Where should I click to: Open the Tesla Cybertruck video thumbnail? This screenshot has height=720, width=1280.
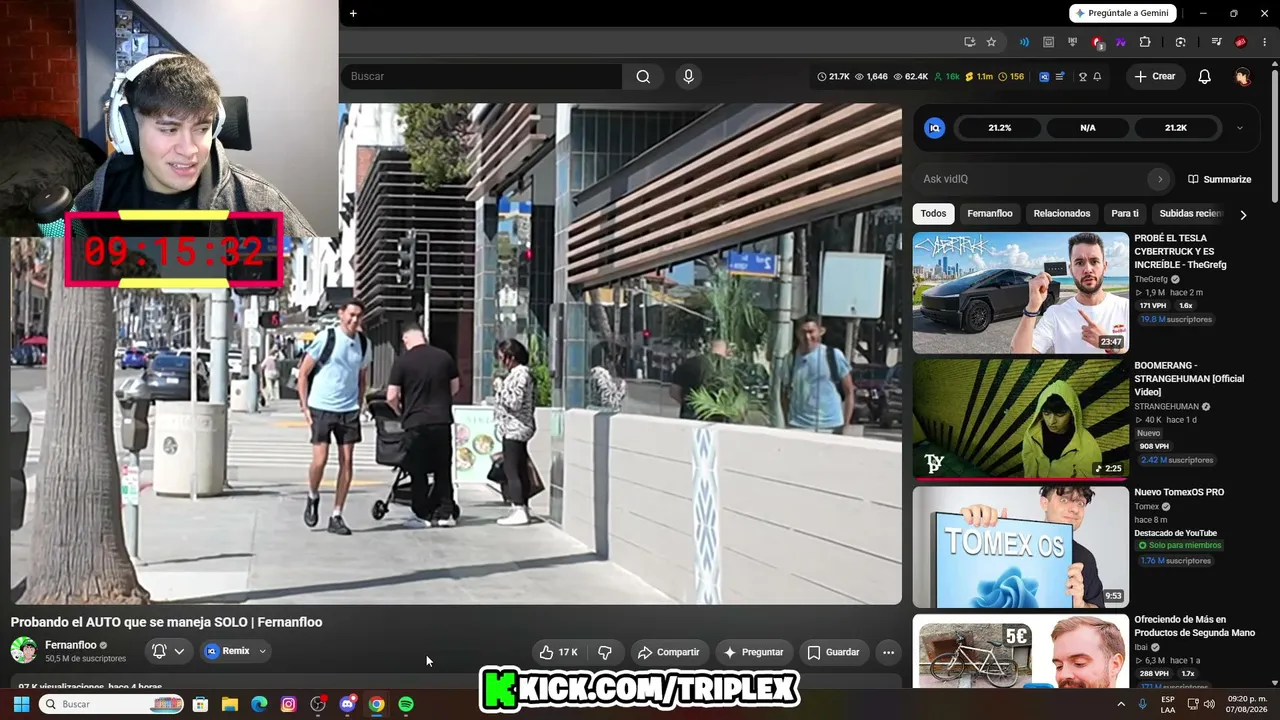tap(1020, 293)
